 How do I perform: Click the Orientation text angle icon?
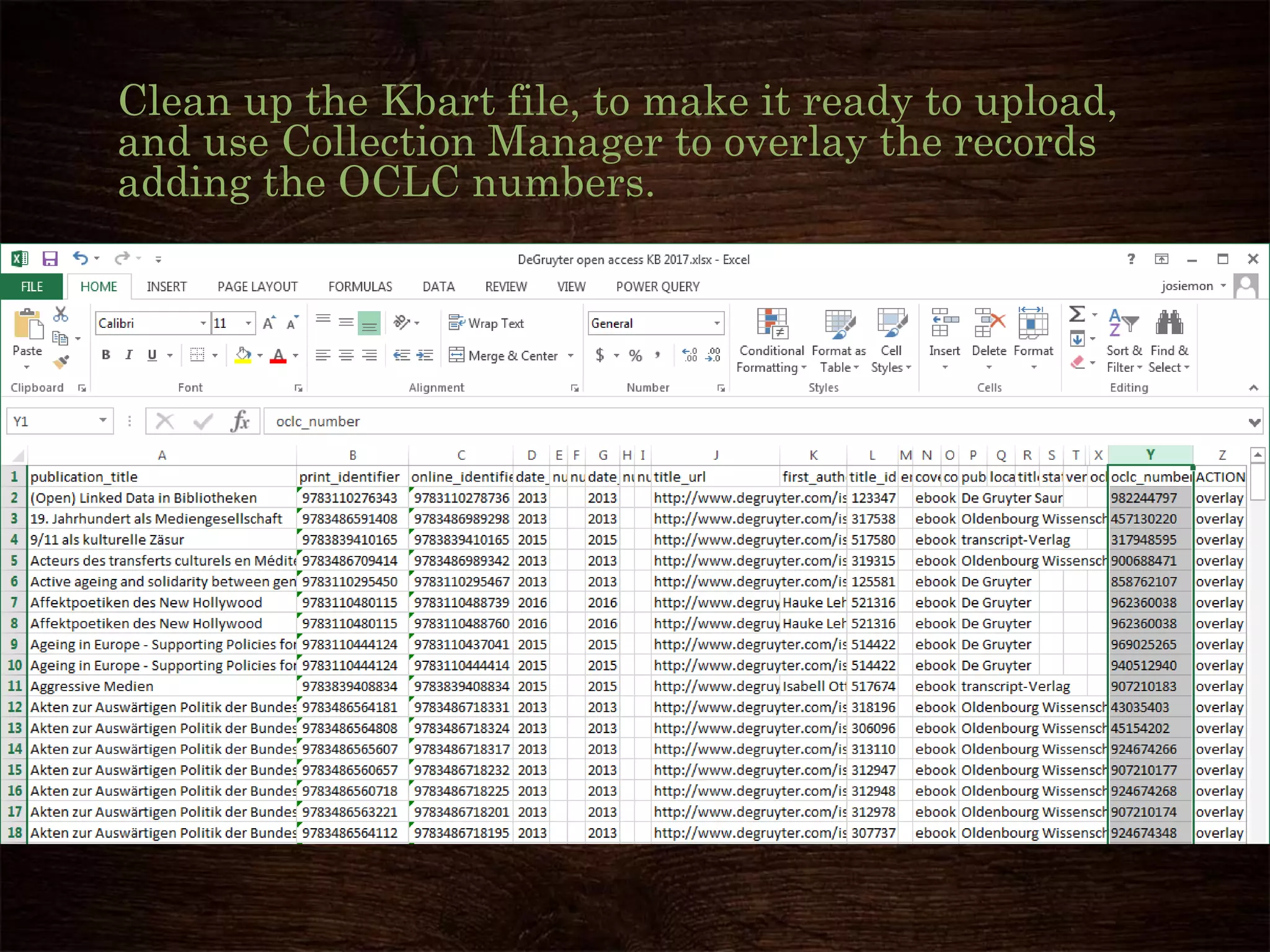(x=402, y=322)
